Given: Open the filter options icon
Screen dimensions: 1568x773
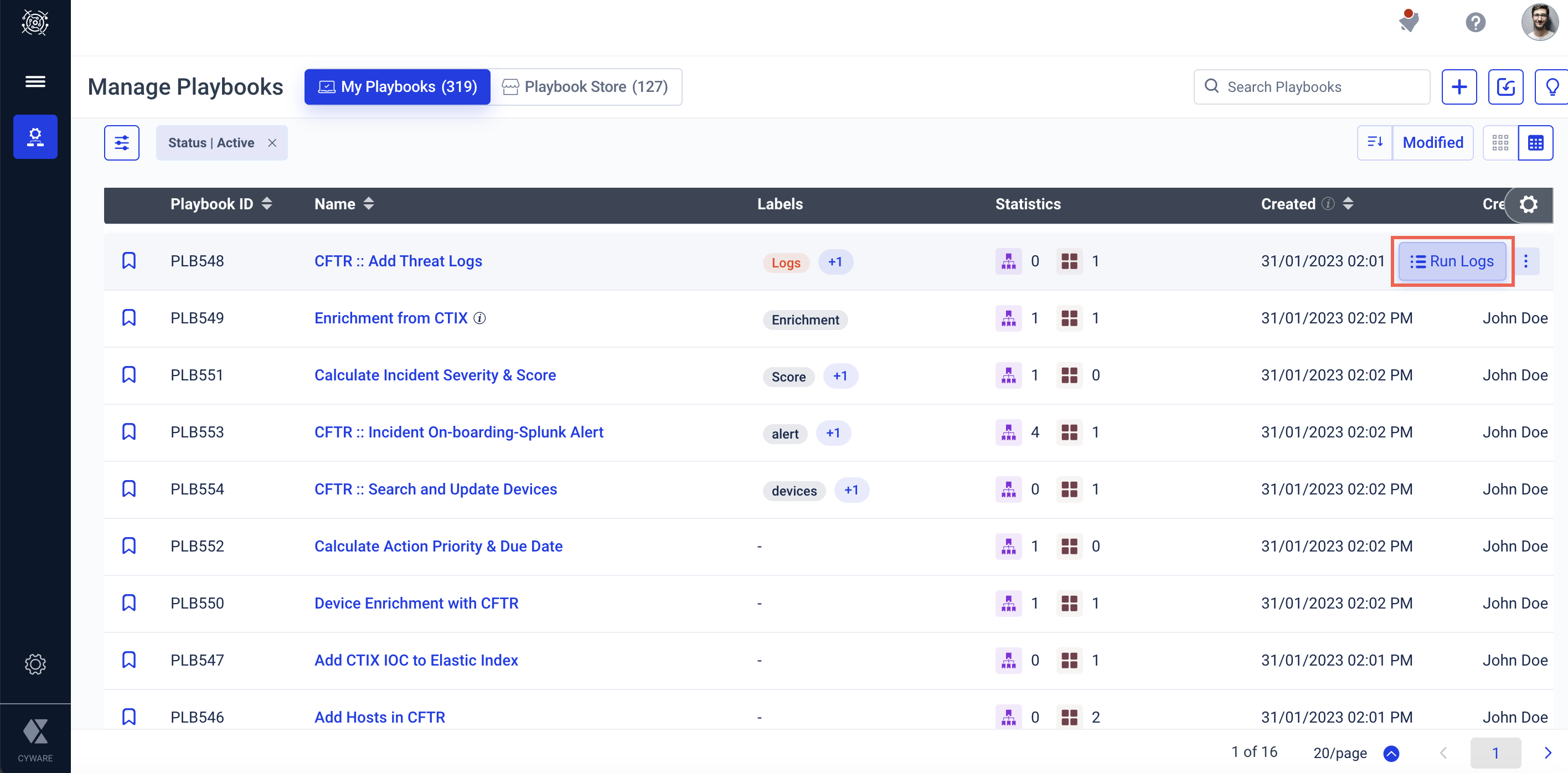Looking at the screenshot, I should pos(121,143).
